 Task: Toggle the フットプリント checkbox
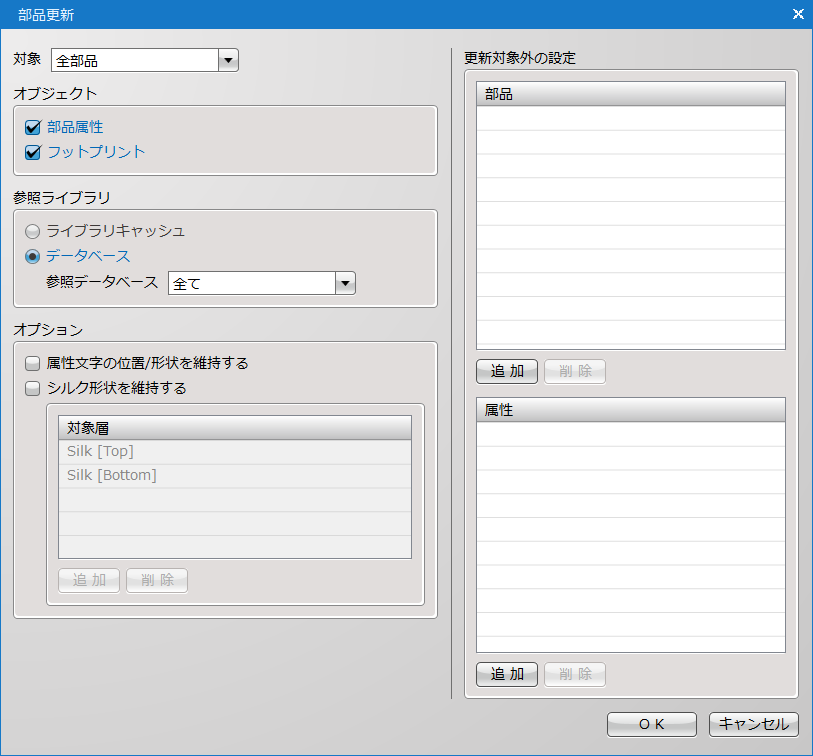point(33,153)
